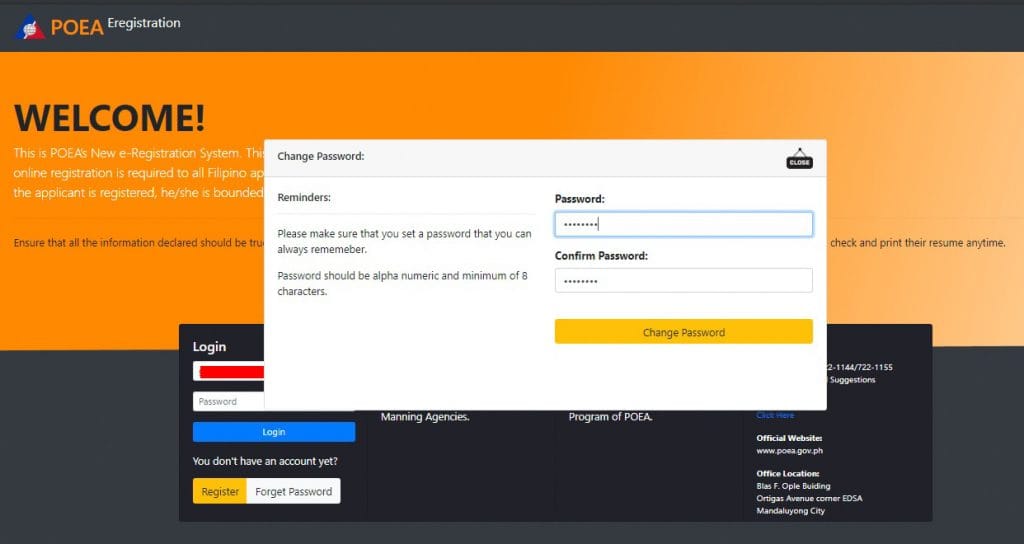Click the Register button

point(219,492)
